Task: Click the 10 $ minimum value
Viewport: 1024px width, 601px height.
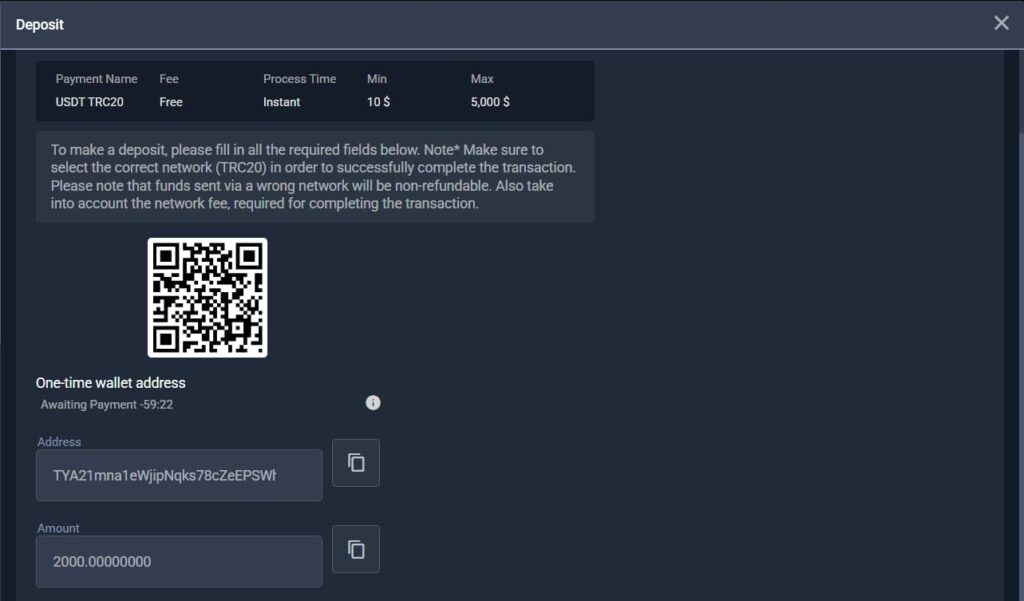Action: pos(379,102)
